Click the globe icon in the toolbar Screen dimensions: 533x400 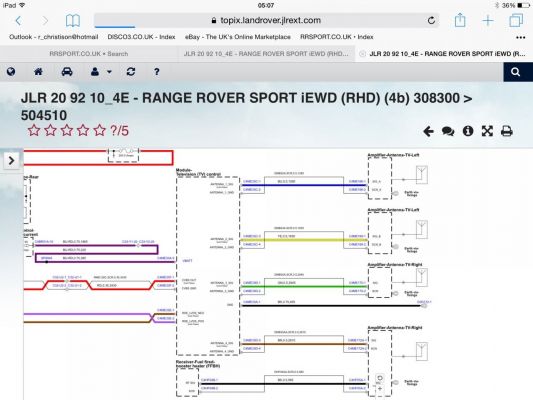tap(11, 72)
